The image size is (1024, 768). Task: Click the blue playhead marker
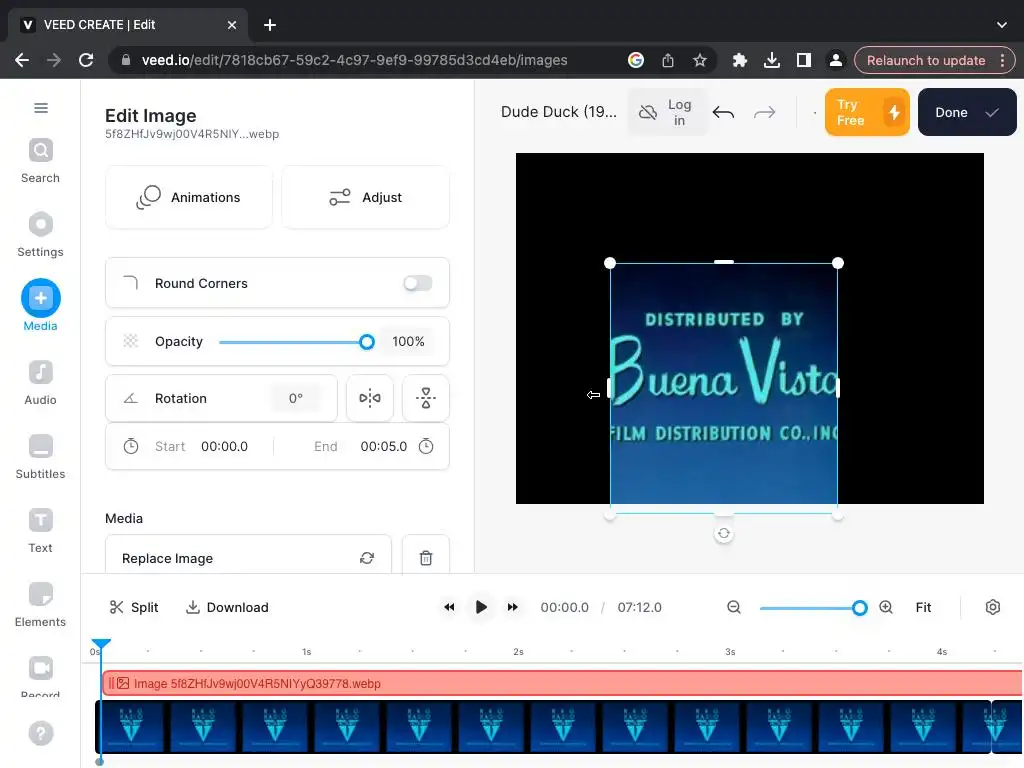coord(101,644)
